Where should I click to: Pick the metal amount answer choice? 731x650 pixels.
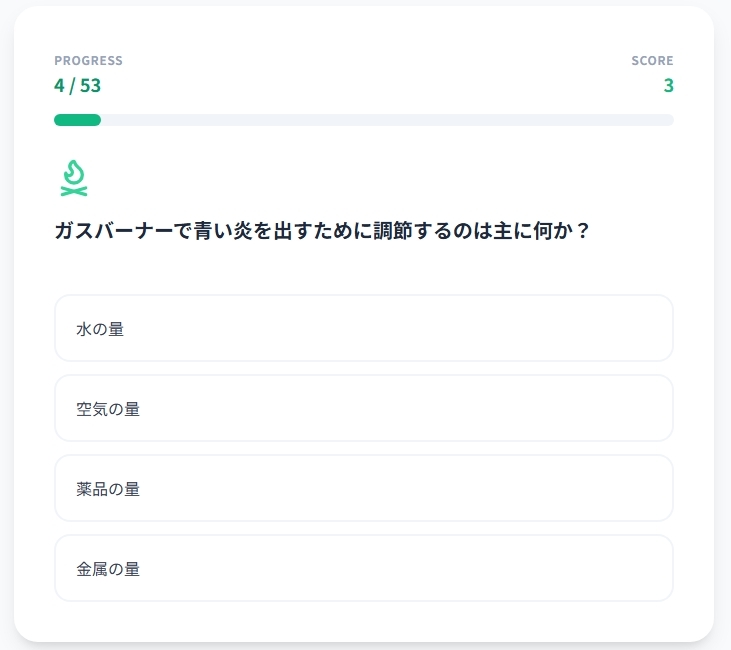coord(363,568)
